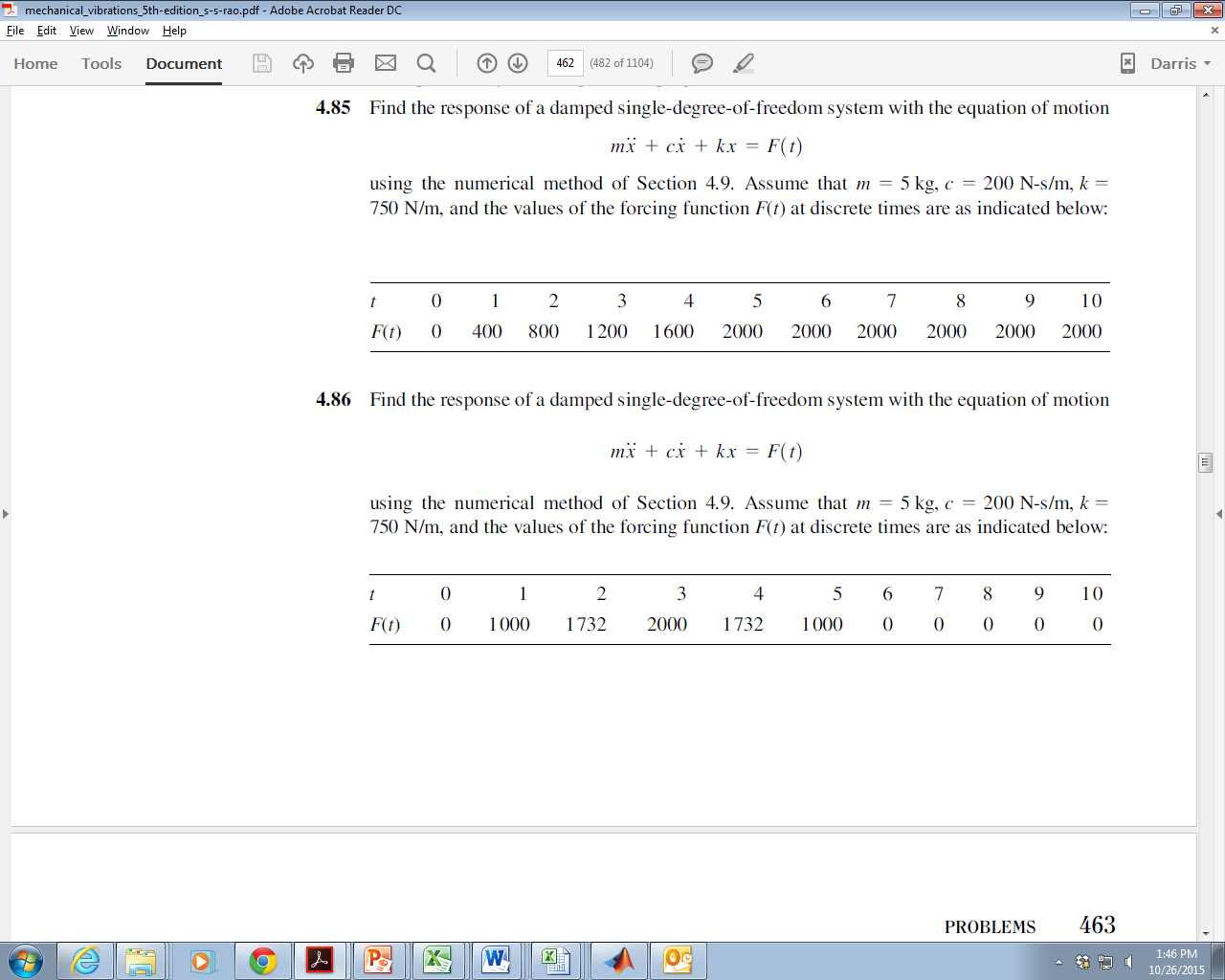Screen dimensions: 1225x980
Task: Email the current PDF
Action: (x=385, y=63)
